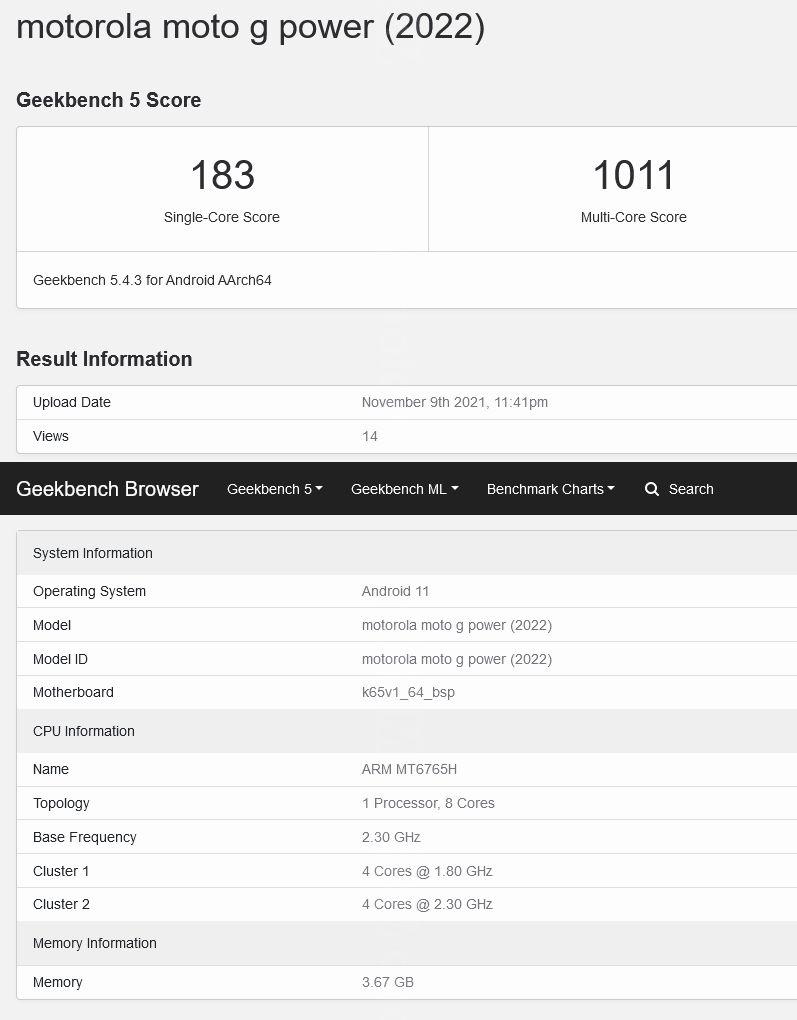
Task: Select the page title motorola moto g power (2022)
Action: (250, 28)
